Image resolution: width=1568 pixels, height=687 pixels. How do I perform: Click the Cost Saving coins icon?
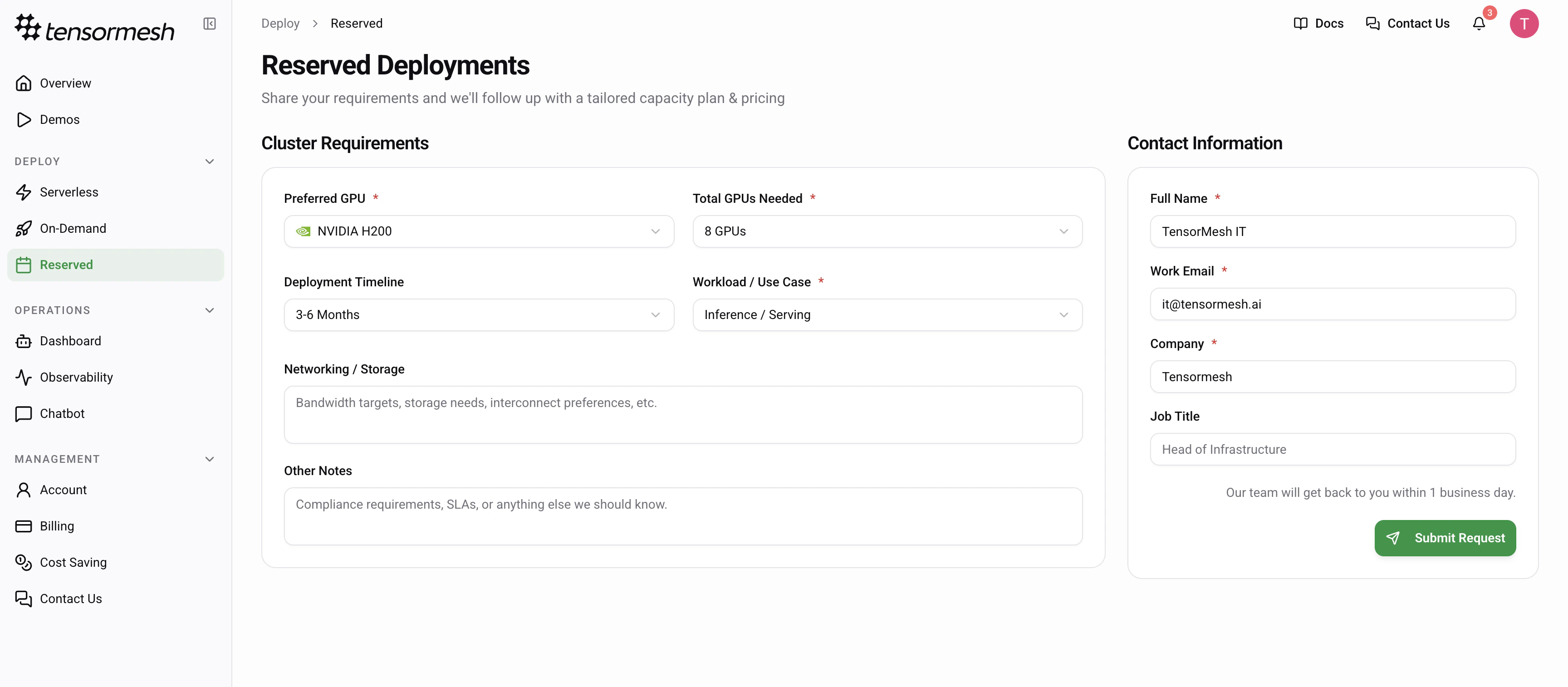click(x=23, y=563)
